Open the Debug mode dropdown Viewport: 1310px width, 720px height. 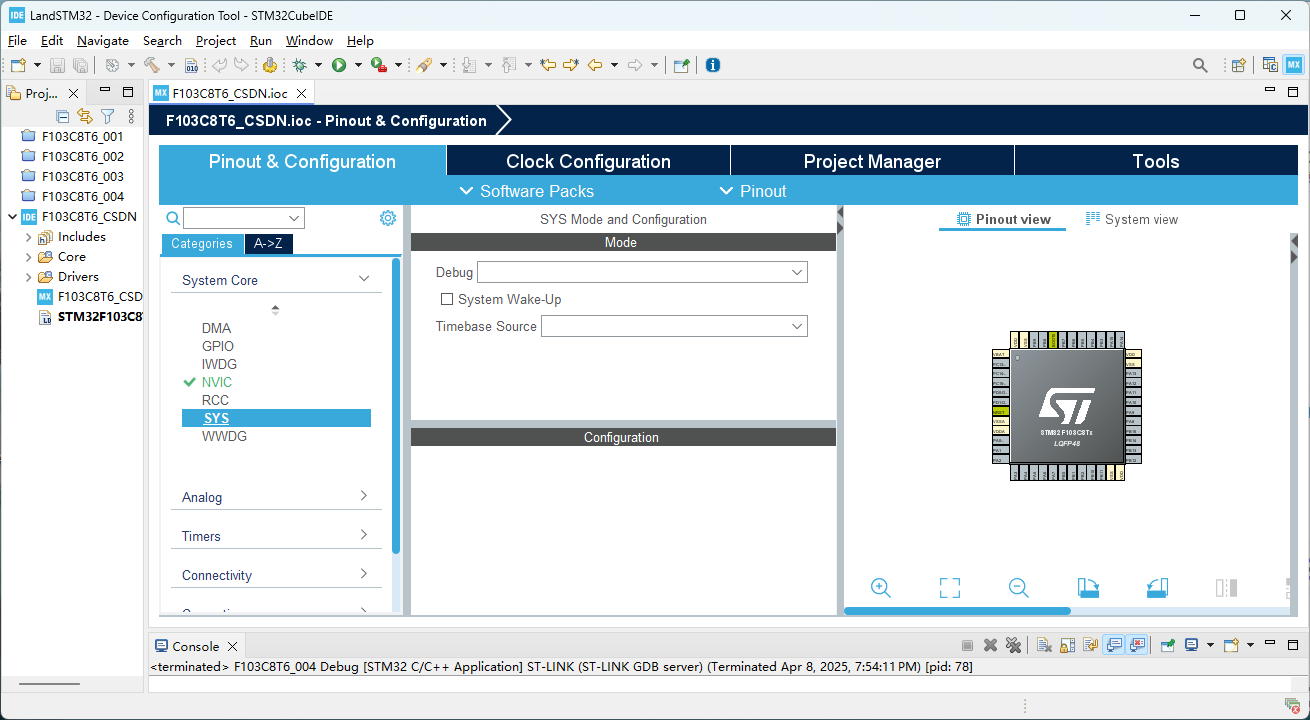(x=642, y=272)
